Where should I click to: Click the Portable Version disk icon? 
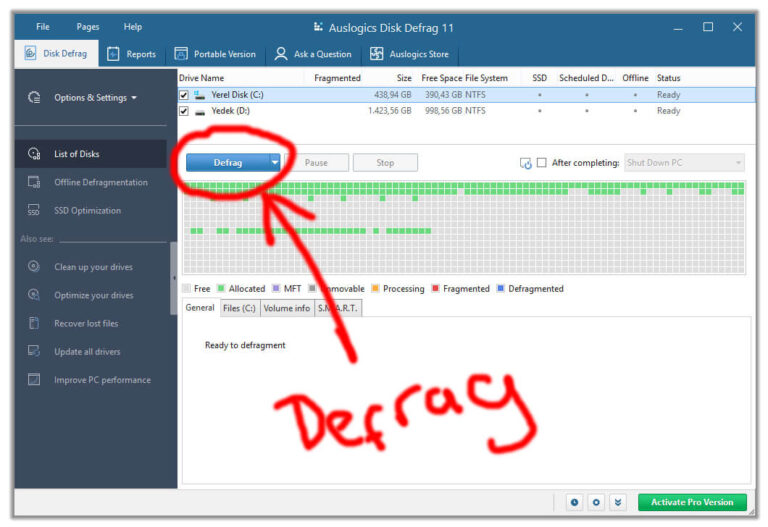pyautogui.click(x=181, y=54)
